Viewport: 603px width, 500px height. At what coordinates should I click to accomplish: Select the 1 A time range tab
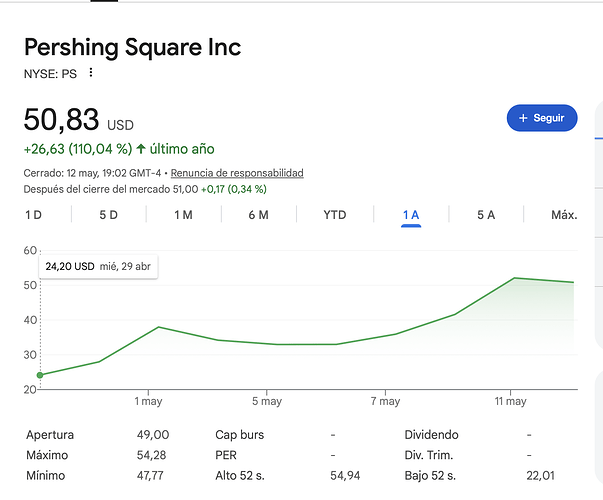tap(411, 215)
